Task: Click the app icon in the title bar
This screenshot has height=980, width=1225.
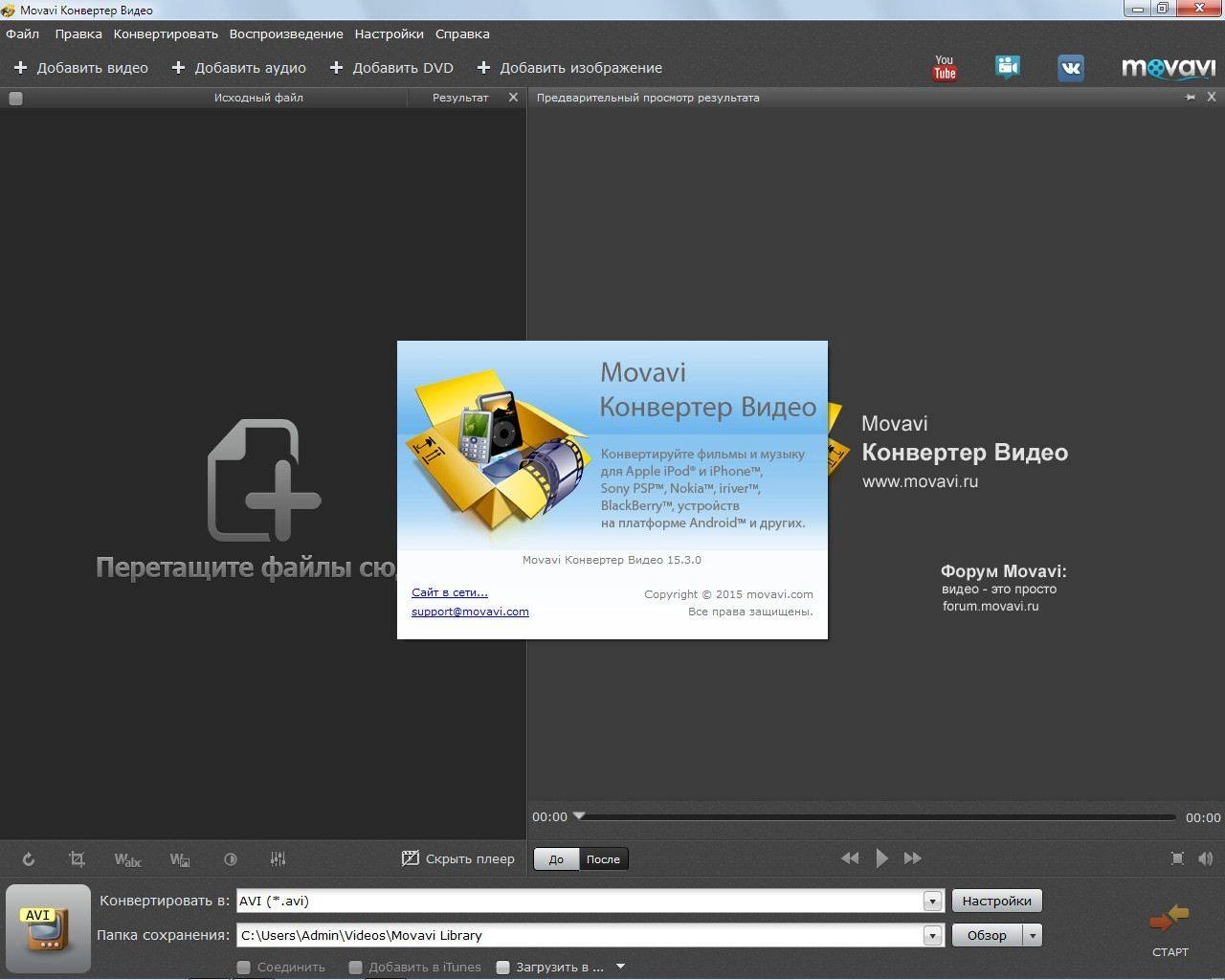Action: pyautogui.click(x=9, y=11)
